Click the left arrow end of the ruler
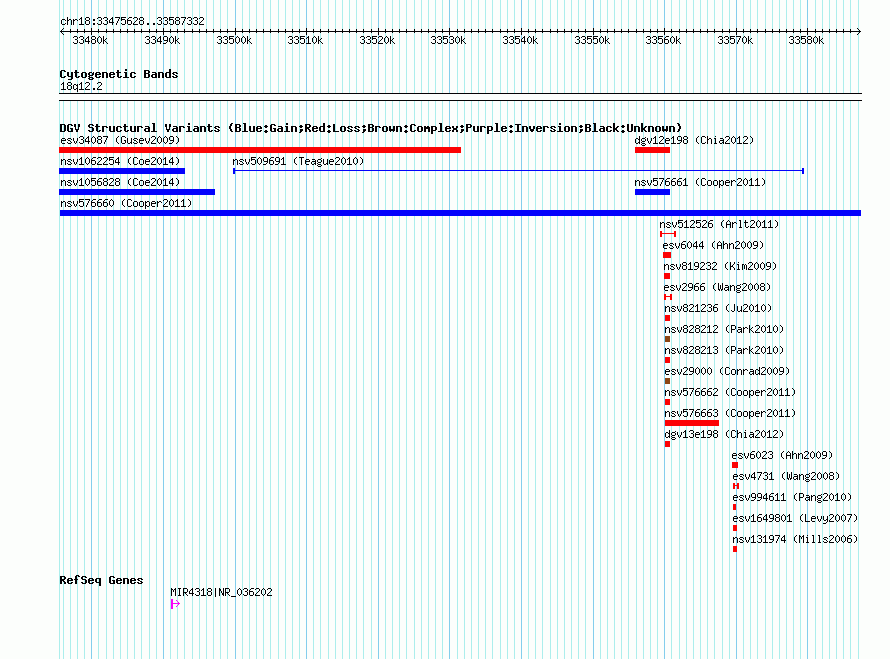890x659 pixels. point(62,32)
